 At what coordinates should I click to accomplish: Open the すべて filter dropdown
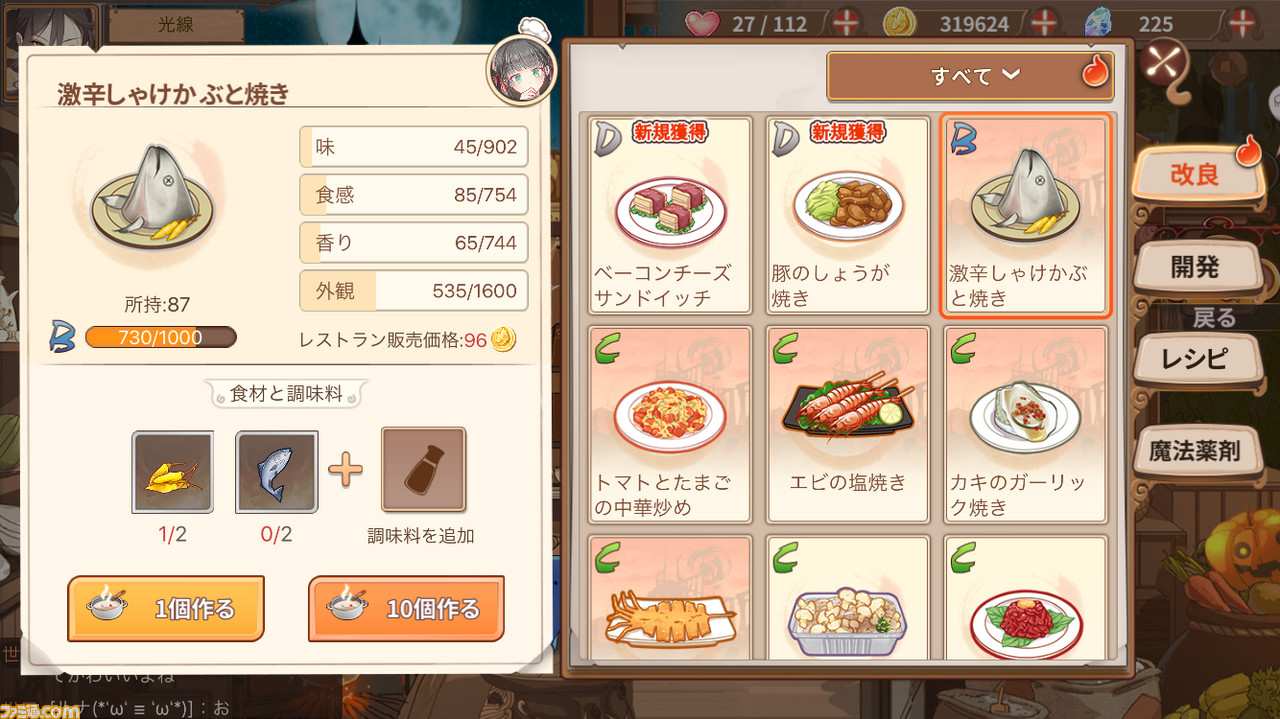[x=970, y=76]
